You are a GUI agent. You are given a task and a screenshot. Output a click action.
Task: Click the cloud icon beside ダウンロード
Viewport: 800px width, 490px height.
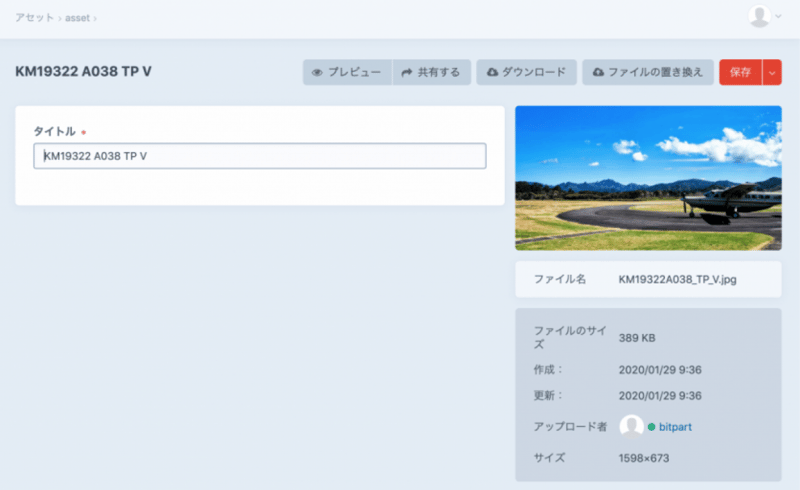click(x=492, y=73)
